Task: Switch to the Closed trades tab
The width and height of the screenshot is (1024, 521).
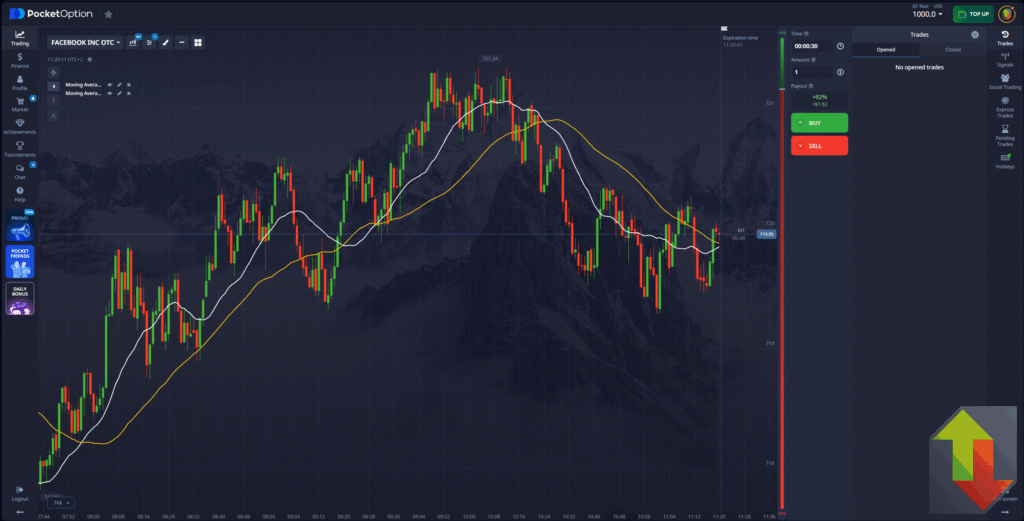Action: tap(953, 50)
